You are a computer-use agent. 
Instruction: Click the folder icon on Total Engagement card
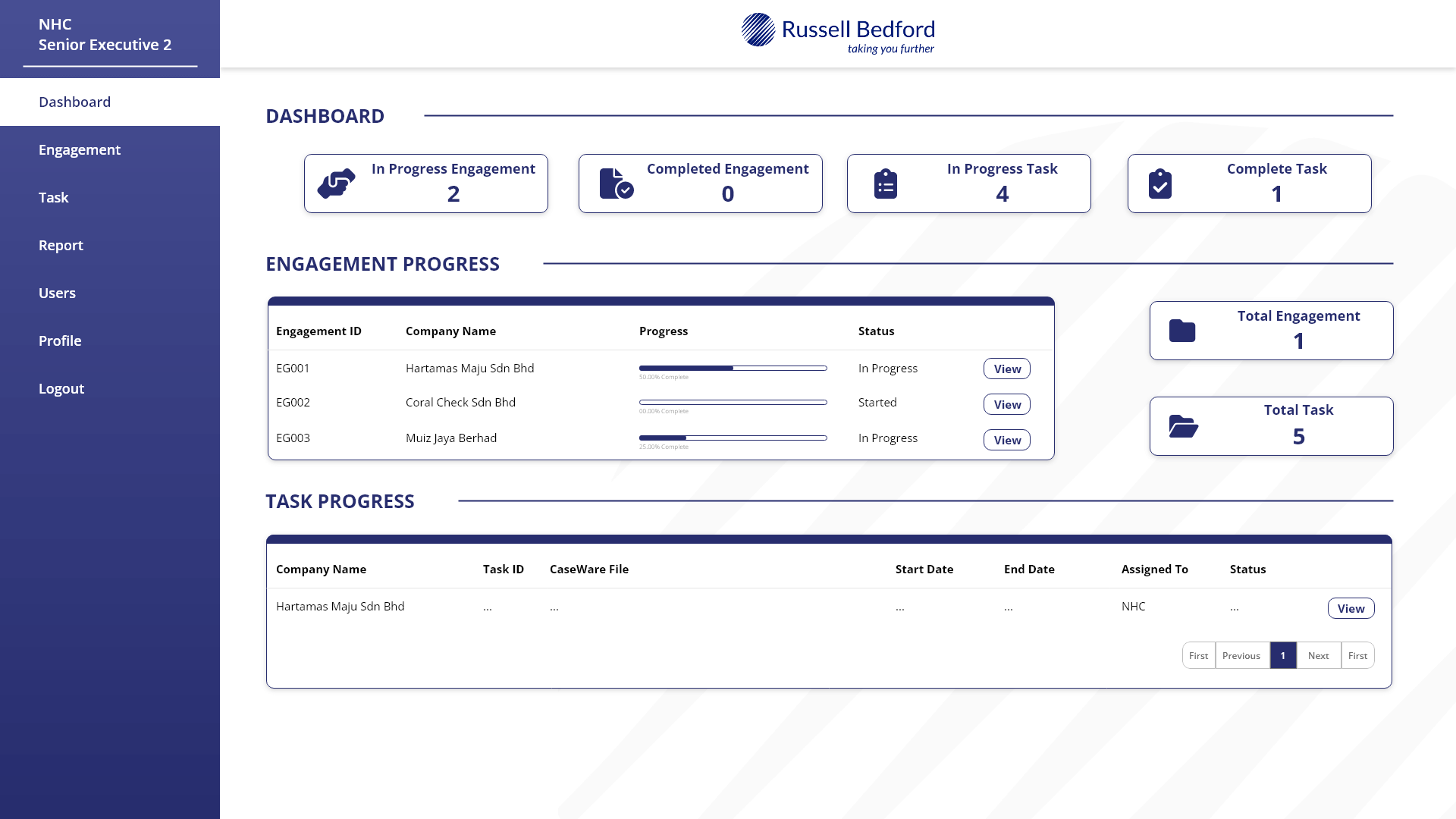pos(1183,330)
